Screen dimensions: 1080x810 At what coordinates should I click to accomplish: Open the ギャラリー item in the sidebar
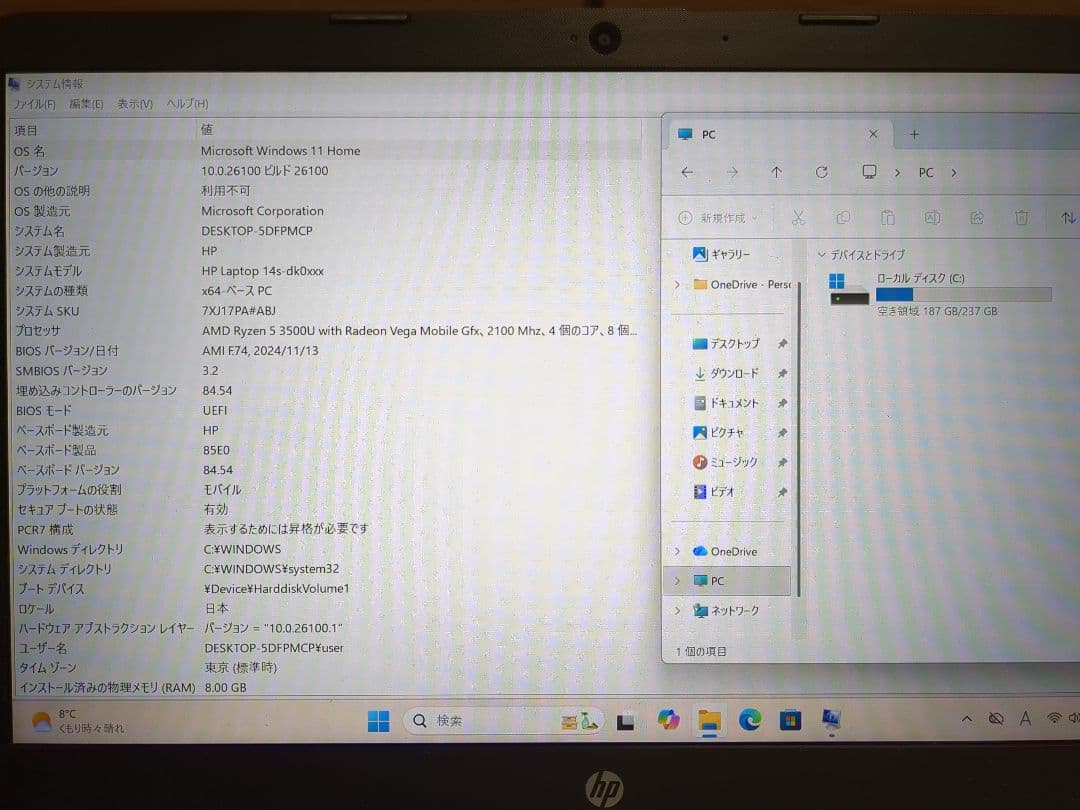(x=730, y=254)
